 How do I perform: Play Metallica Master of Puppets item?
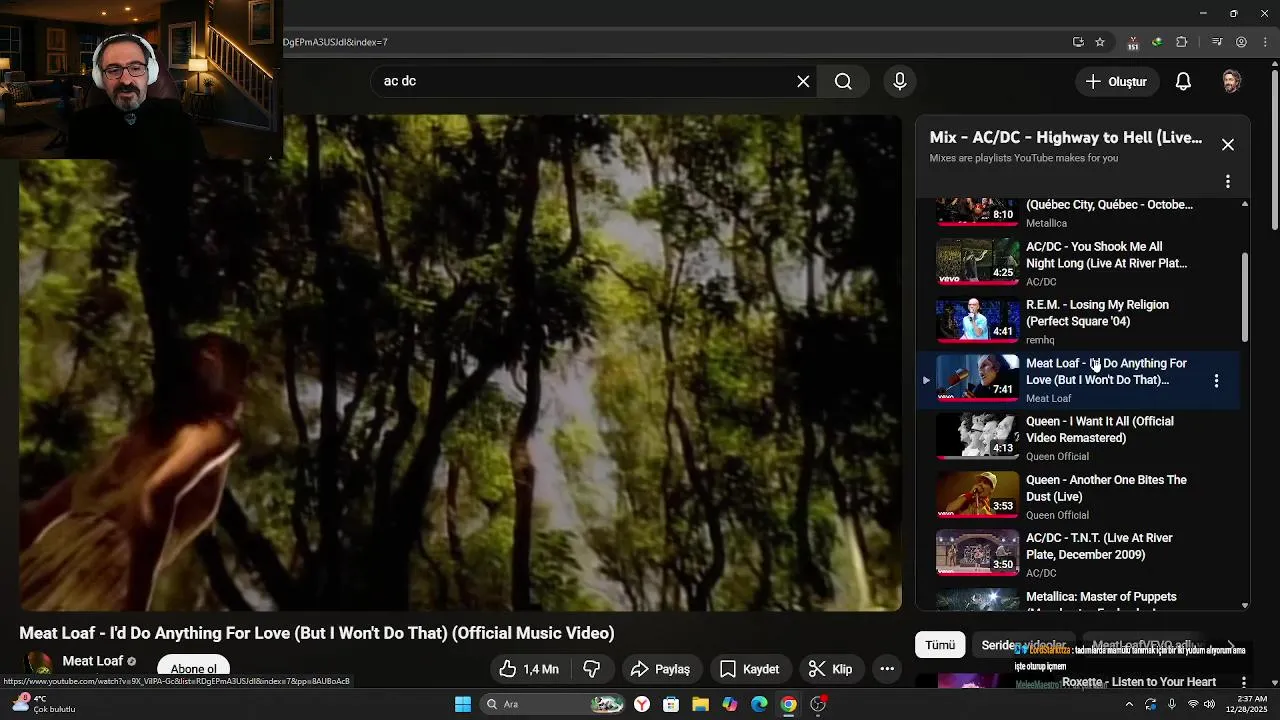[x=1078, y=598]
